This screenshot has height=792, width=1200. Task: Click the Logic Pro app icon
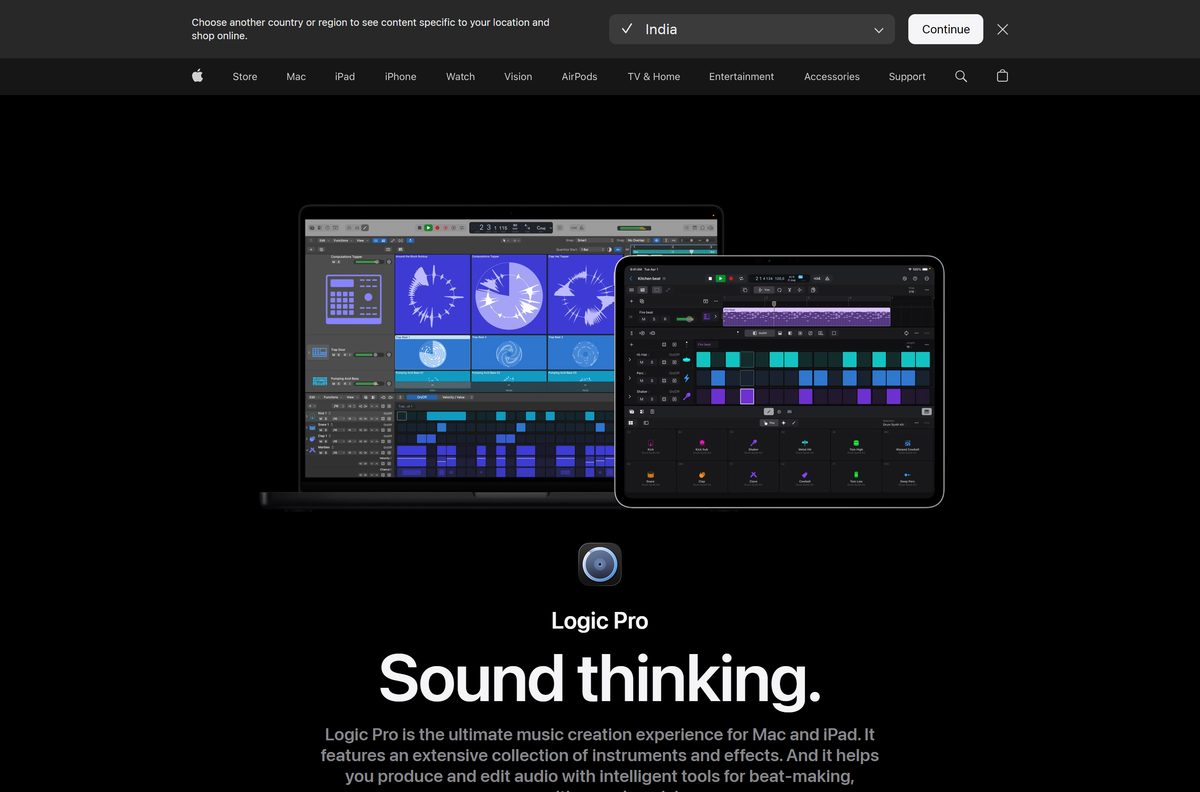600,564
